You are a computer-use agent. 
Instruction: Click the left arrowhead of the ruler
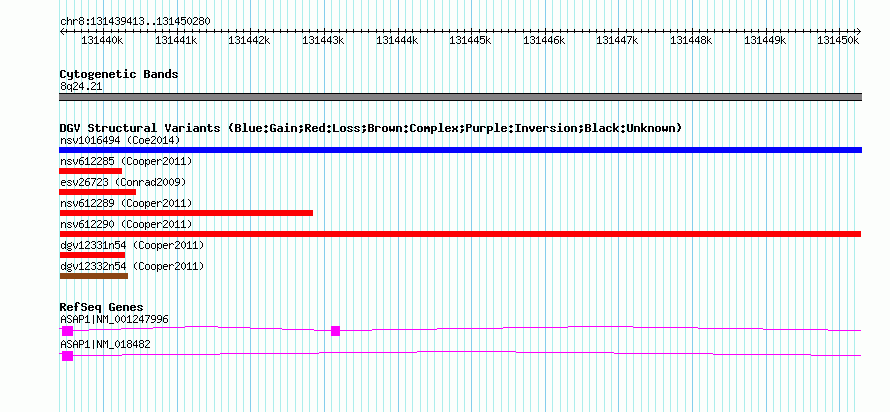[62, 31]
